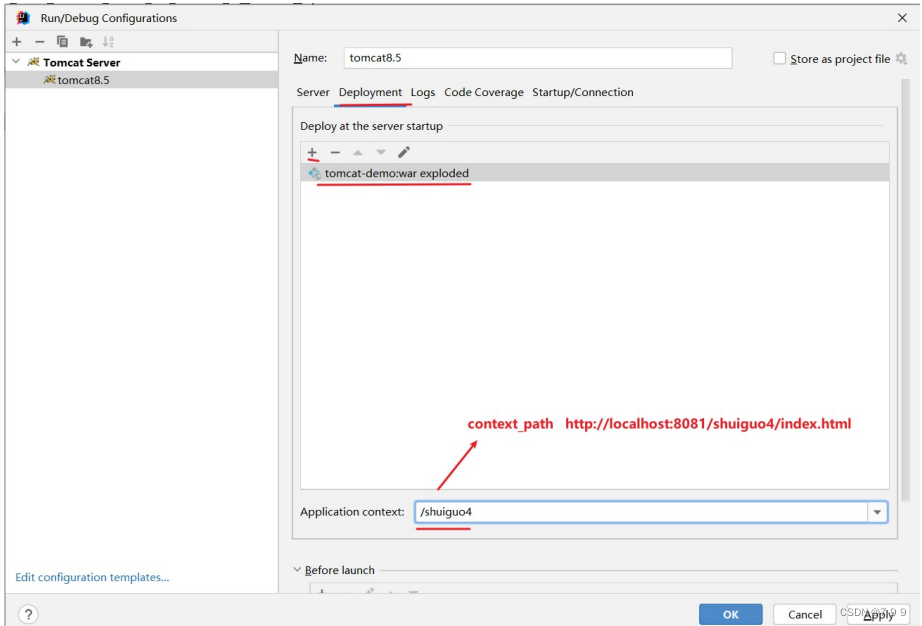Screen dimensions: 922x626
Task: Open help with question mark icon
Action: [x=28, y=614]
